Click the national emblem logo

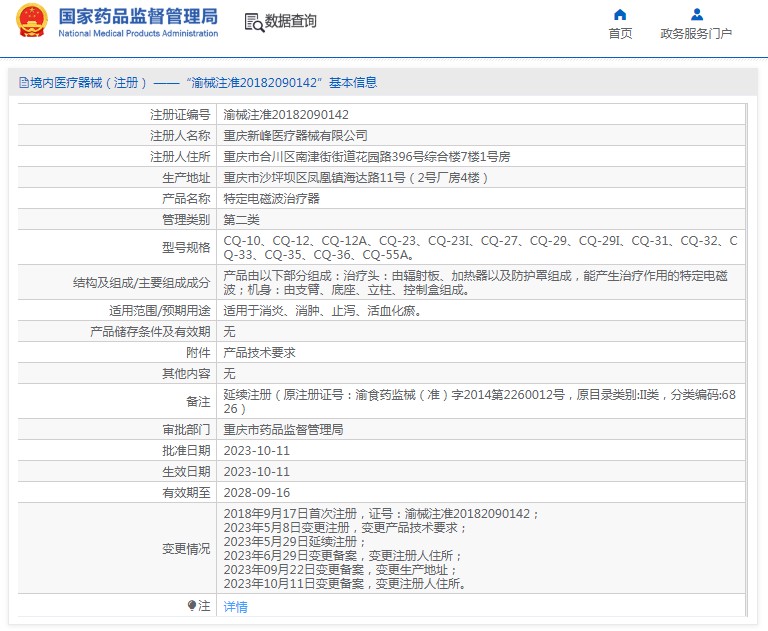pyautogui.click(x=32, y=21)
